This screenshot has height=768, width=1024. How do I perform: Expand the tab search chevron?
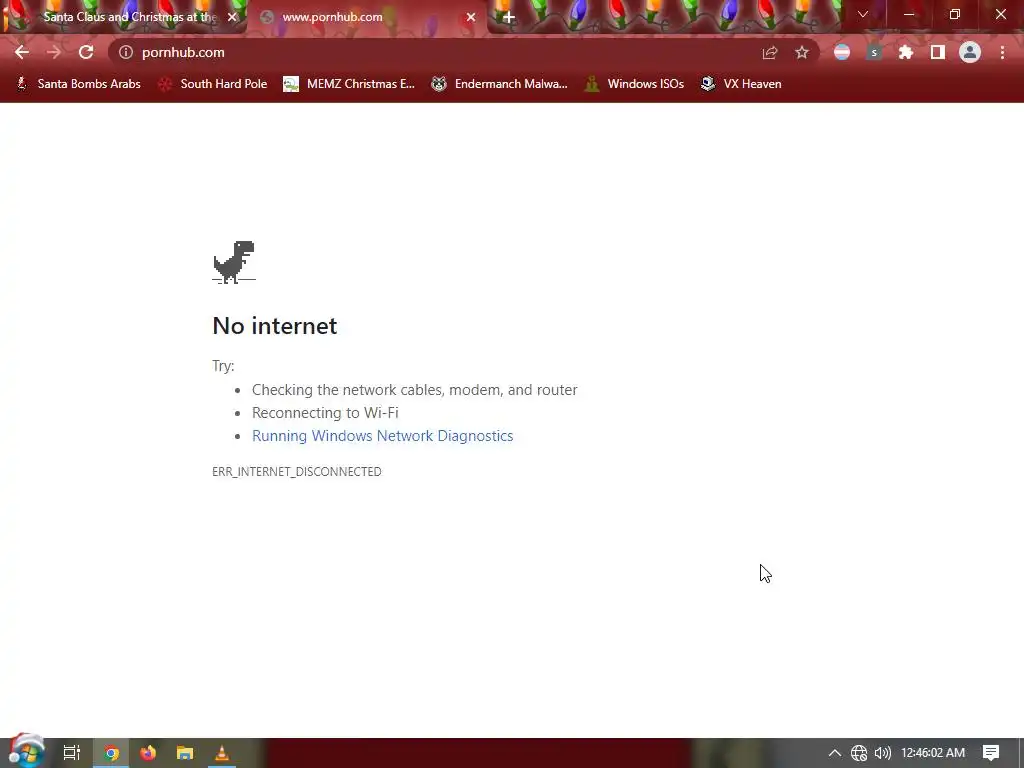point(863,14)
